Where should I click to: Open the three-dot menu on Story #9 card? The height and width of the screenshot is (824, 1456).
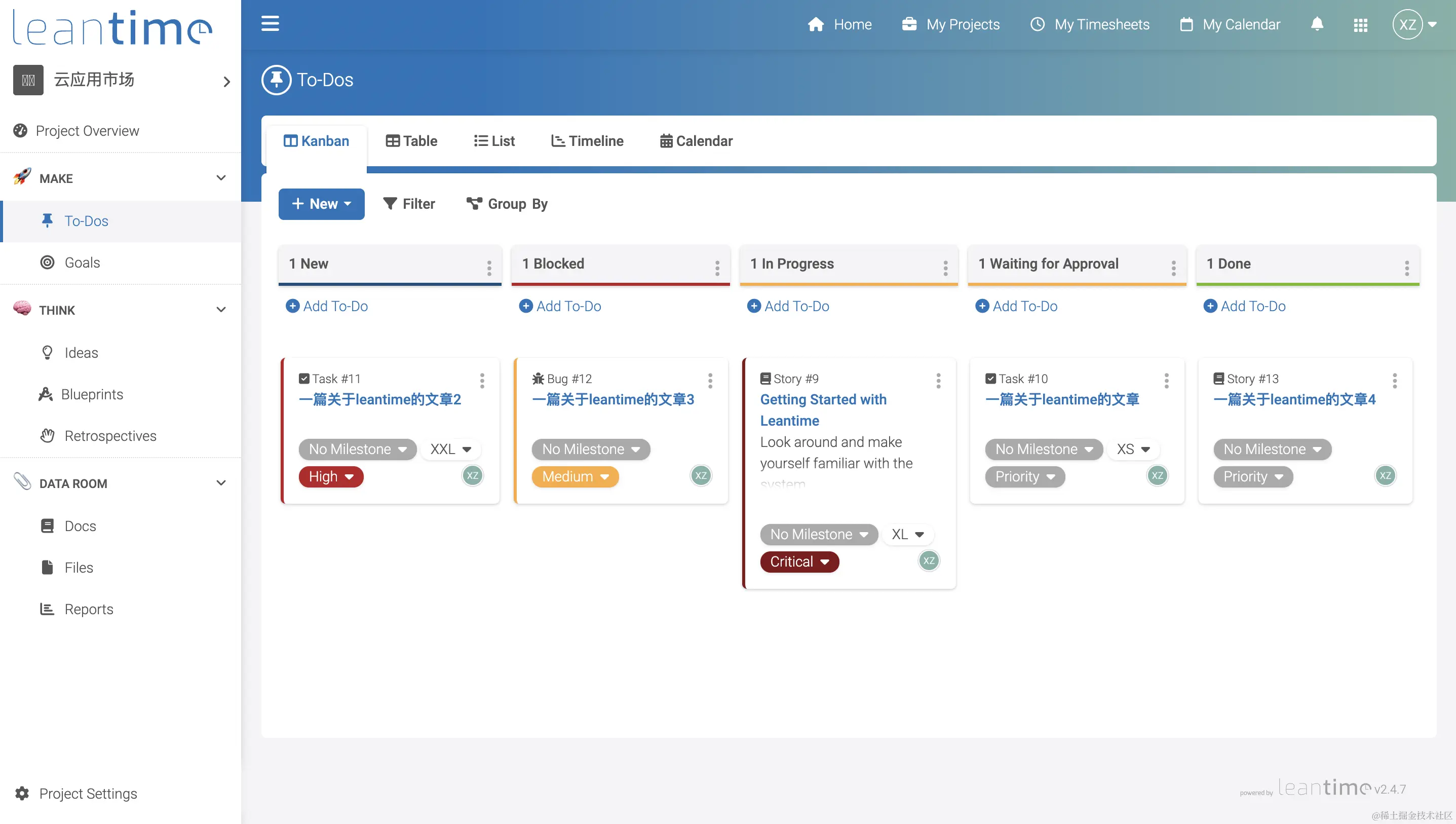(938, 380)
